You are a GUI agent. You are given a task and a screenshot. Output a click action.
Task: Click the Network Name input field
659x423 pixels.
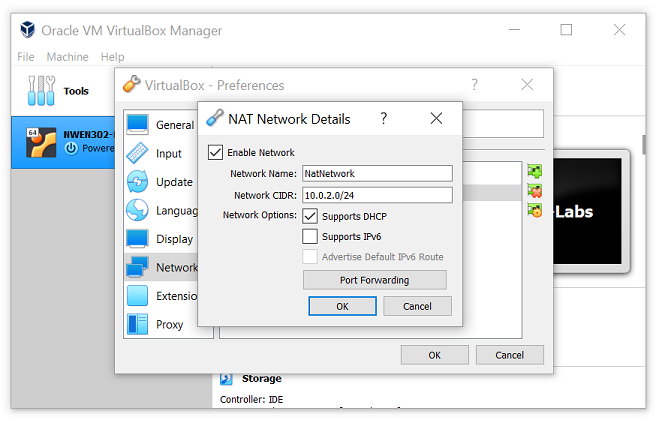coord(377,173)
